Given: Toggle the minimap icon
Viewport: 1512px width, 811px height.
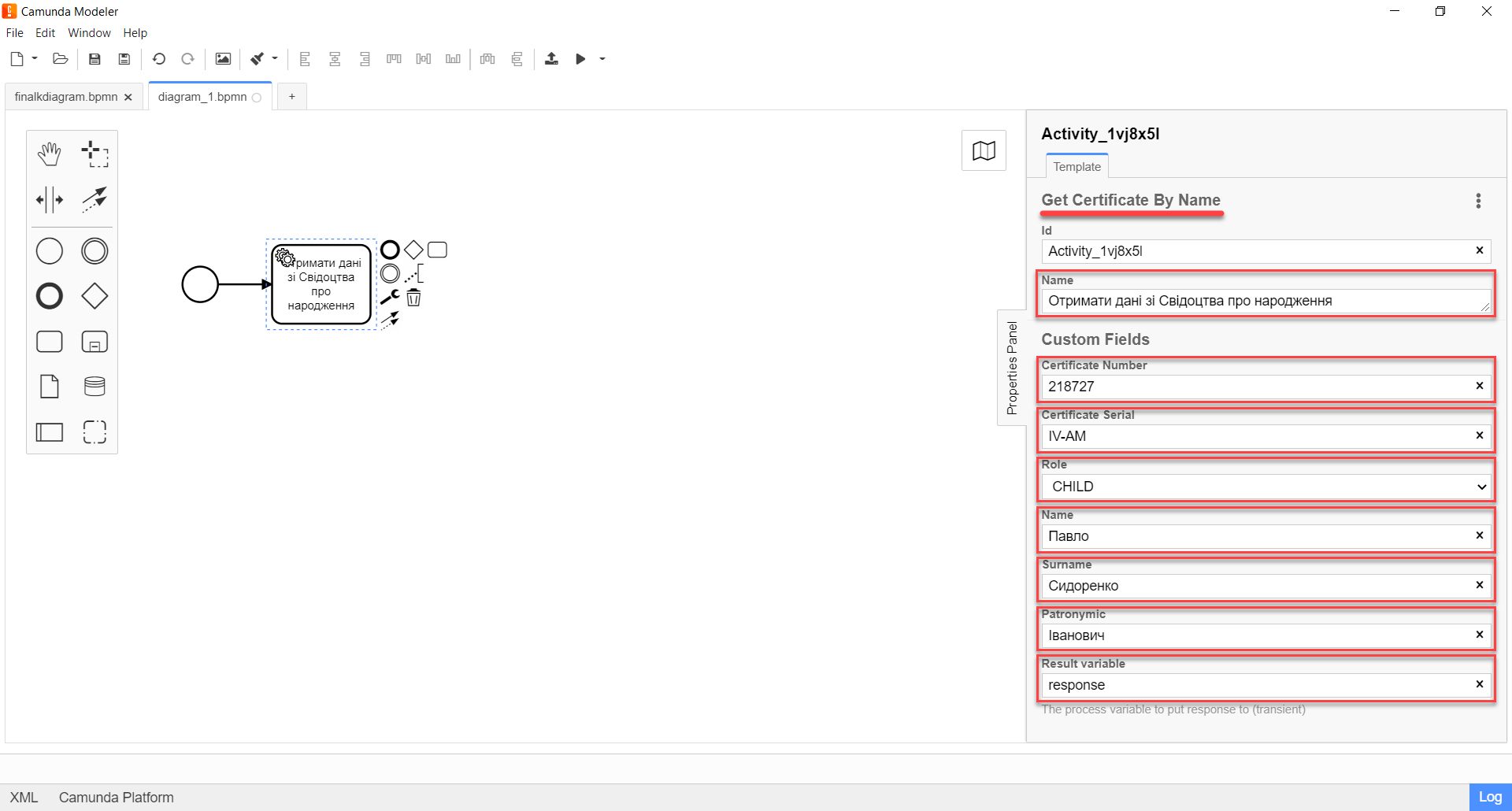Looking at the screenshot, I should click(984, 150).
